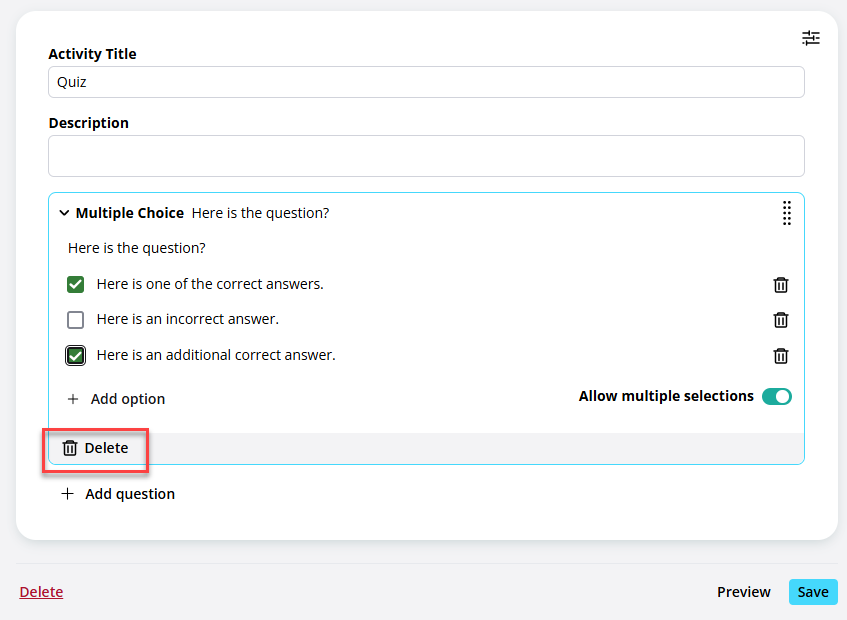Image resolution: width=847 pixels, height=620 pixels.
Task: Edit the 'Here is the question?' text
Action: [137, 248]
